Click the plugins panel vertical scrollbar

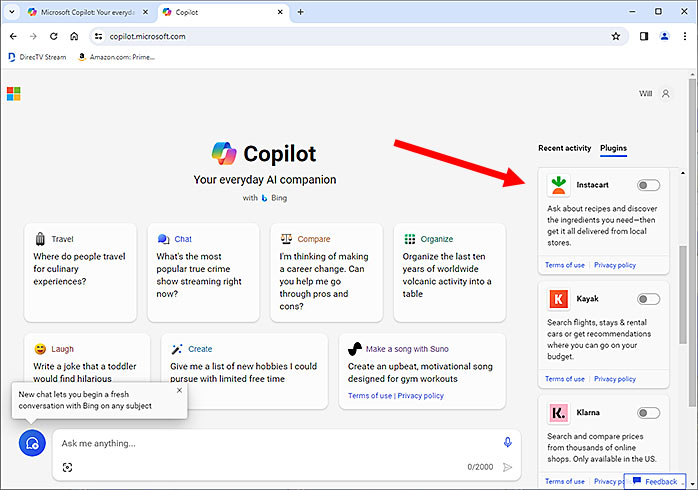click(682, 290)
